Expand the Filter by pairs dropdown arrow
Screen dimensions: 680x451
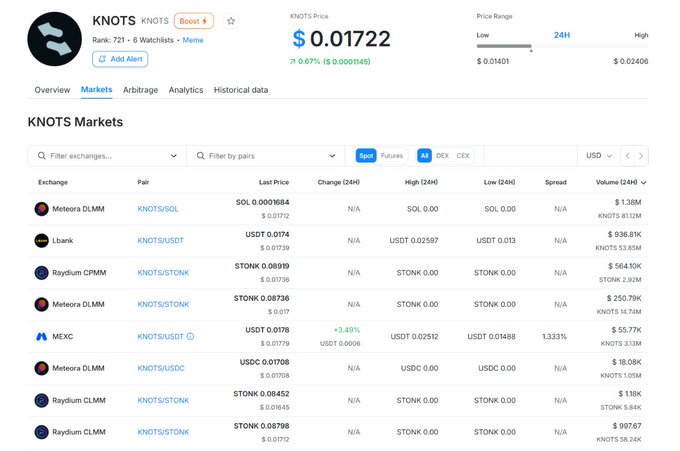click(x=332, y=156)
